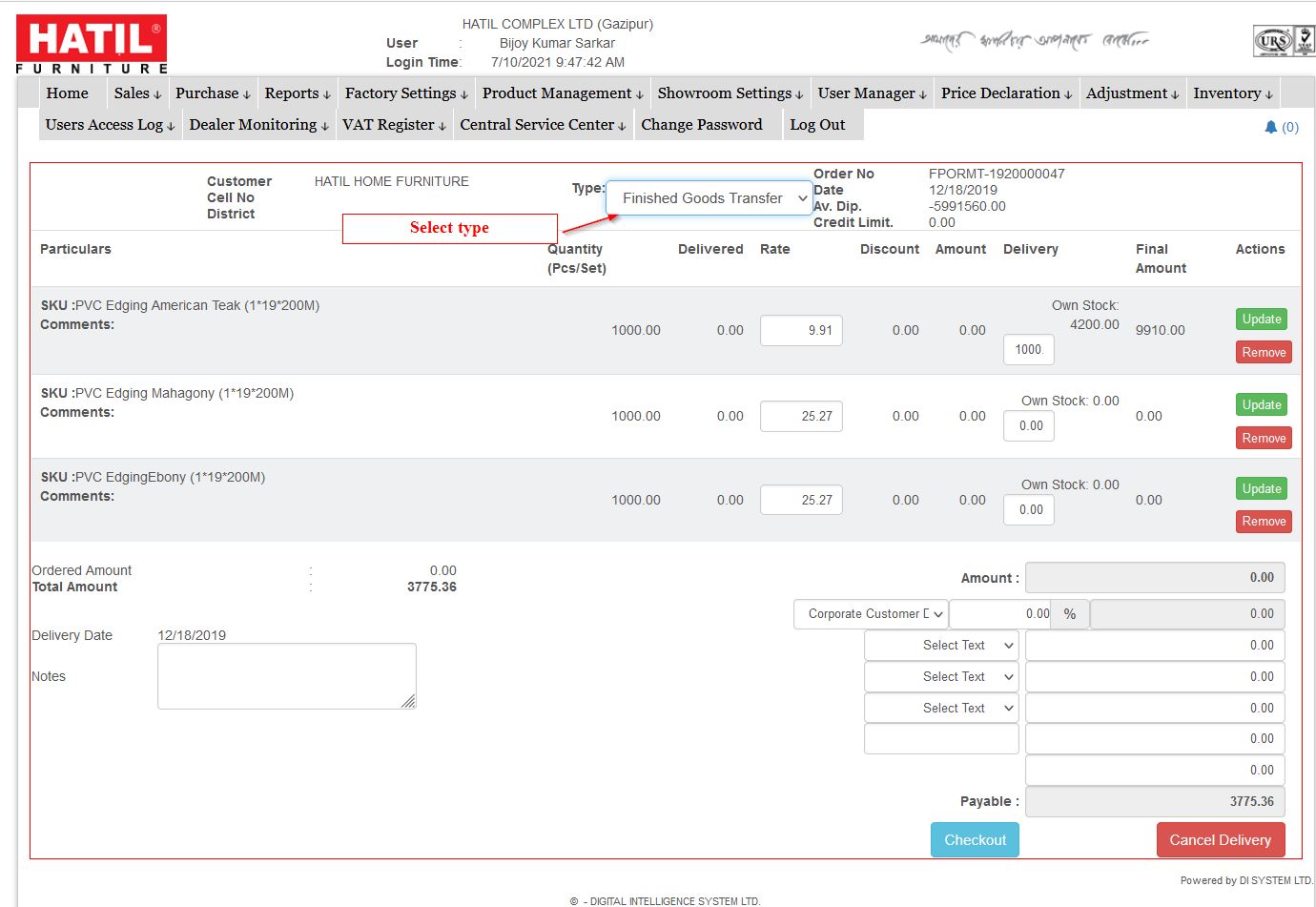Click the 9.91 rate field

[x=801, y=331]
